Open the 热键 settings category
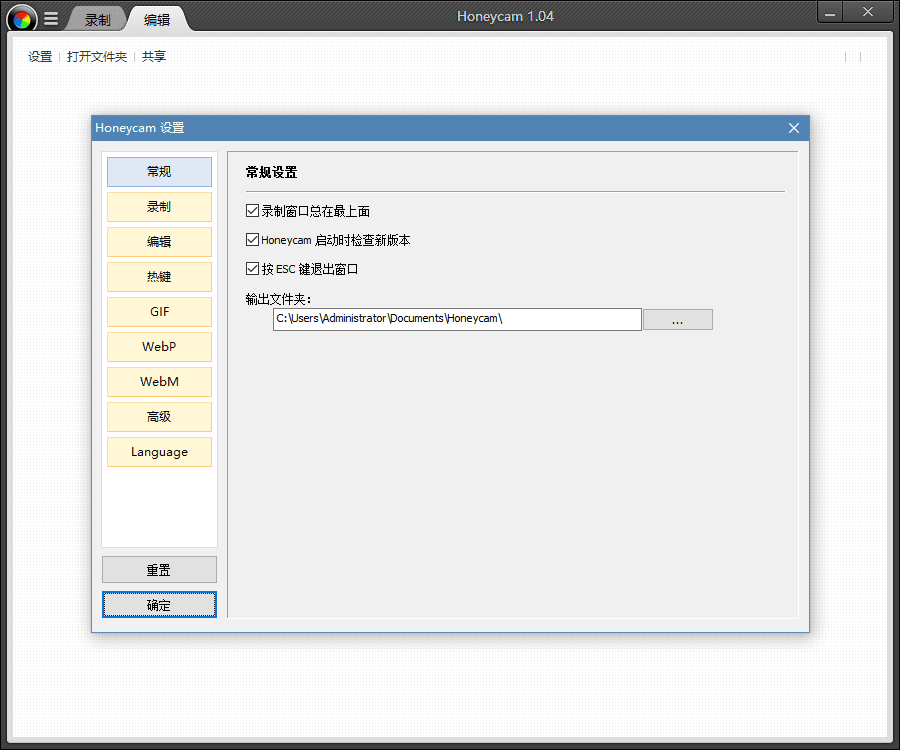 [160, 277]
